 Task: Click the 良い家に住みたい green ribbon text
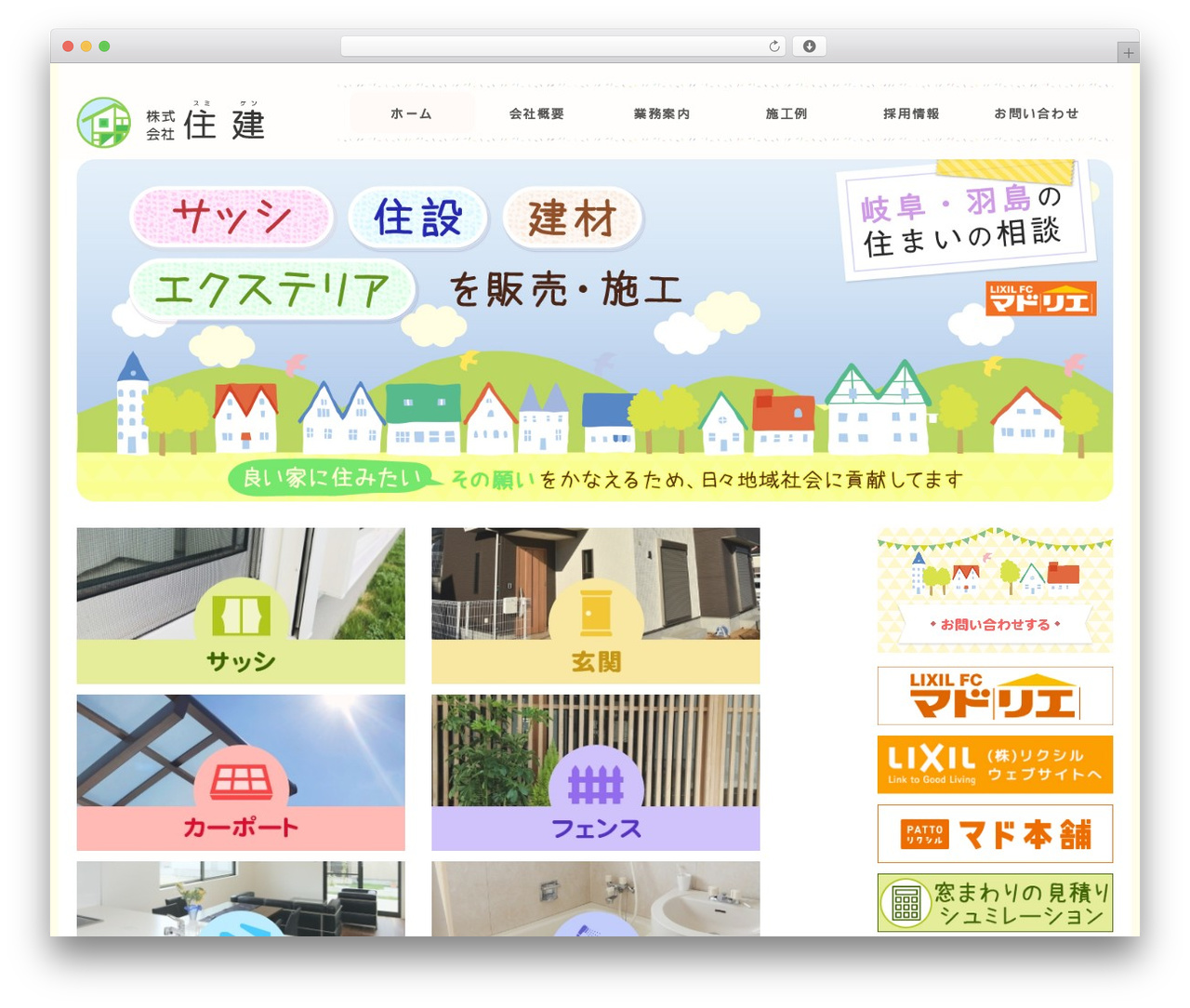332,479
